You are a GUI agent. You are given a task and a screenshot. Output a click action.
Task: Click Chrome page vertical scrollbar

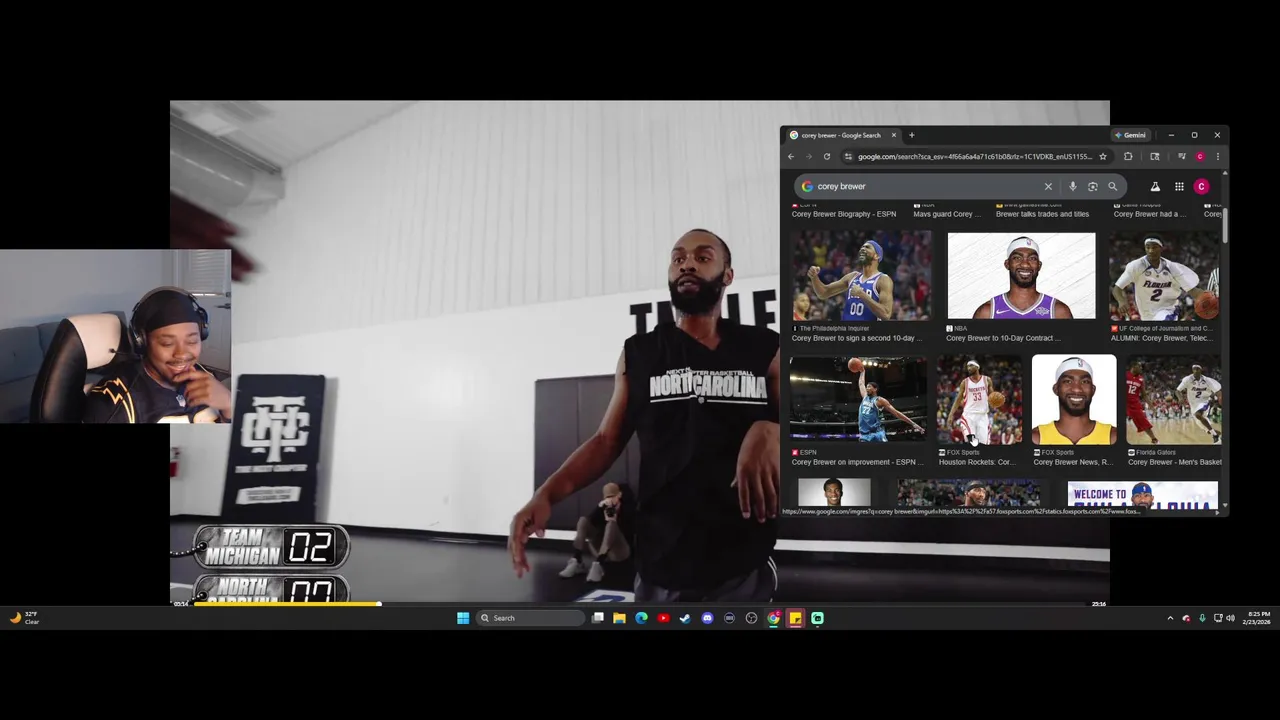(x=1224, y=224)
